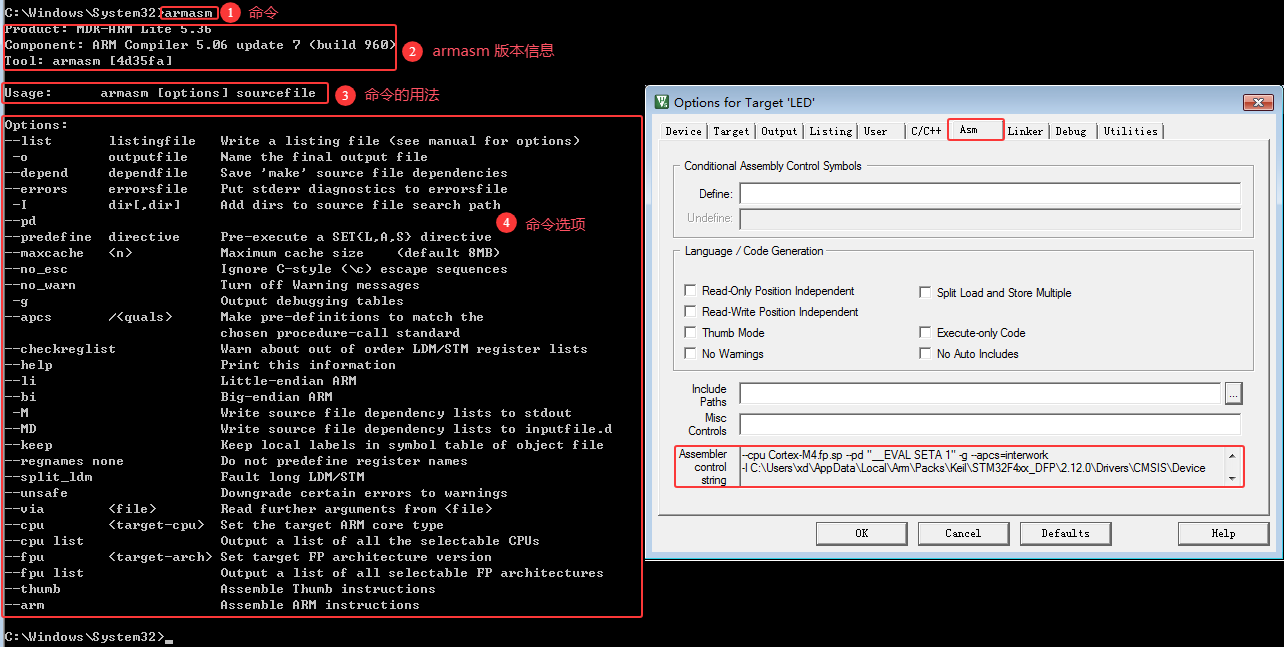Screen dimensions: 1284x647
Task: Click the '--unsafe' option in console
Action: click(36, 493)
